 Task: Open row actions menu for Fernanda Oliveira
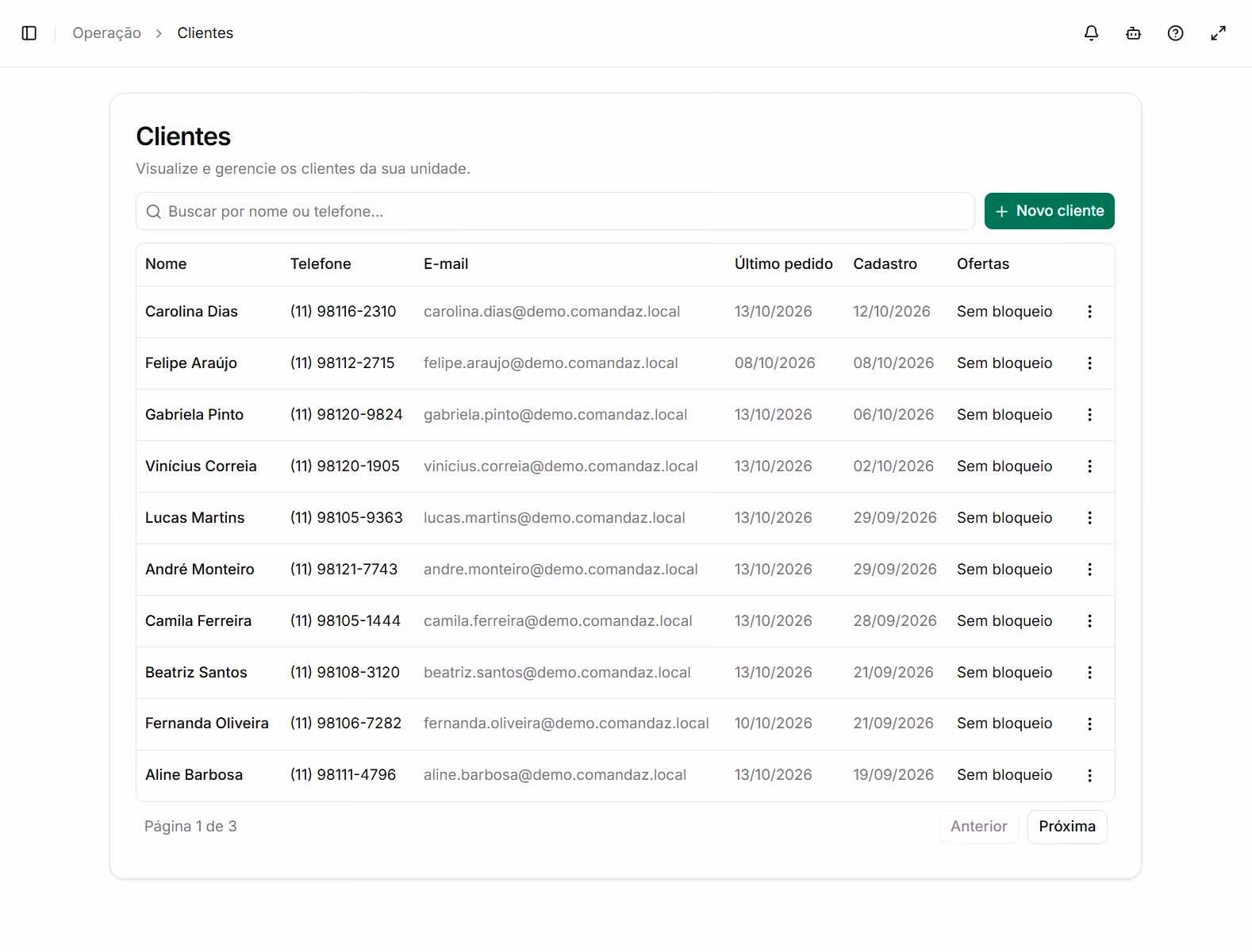pyautogui.click(x=1089, y=724)
